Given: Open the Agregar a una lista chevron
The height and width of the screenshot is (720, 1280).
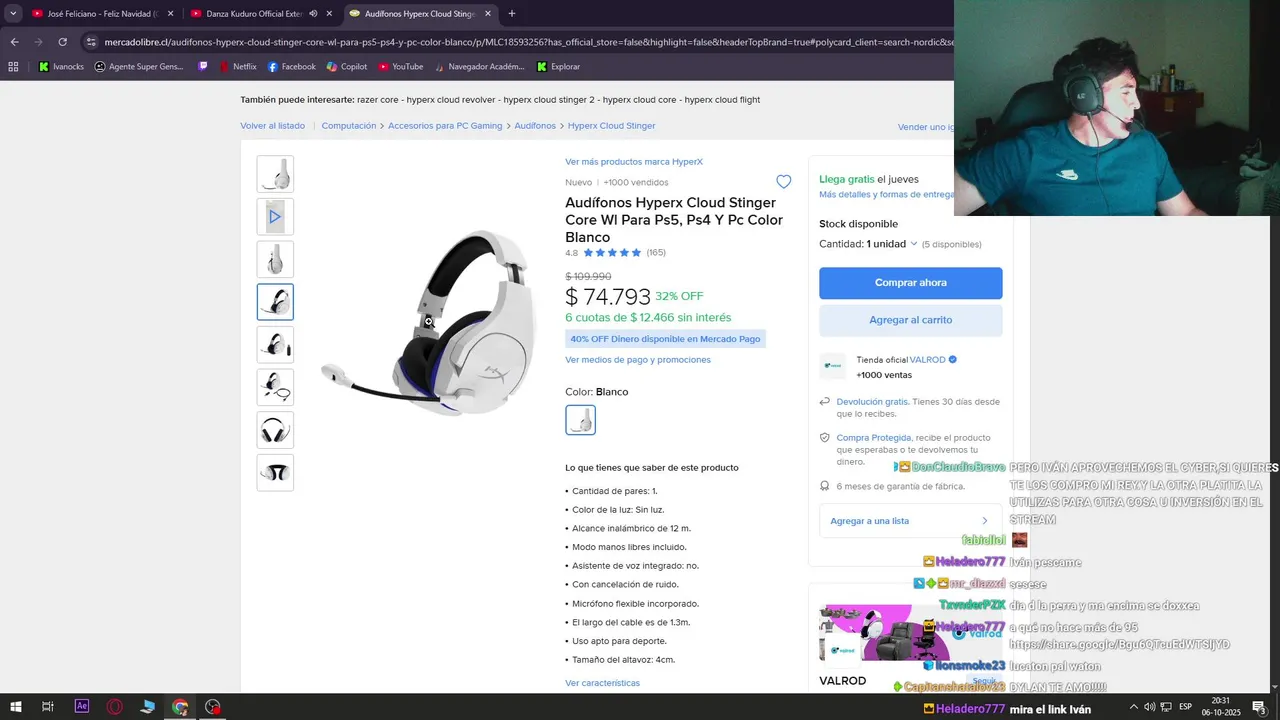Looking at the screenshot, I should (x=984, y=521).
